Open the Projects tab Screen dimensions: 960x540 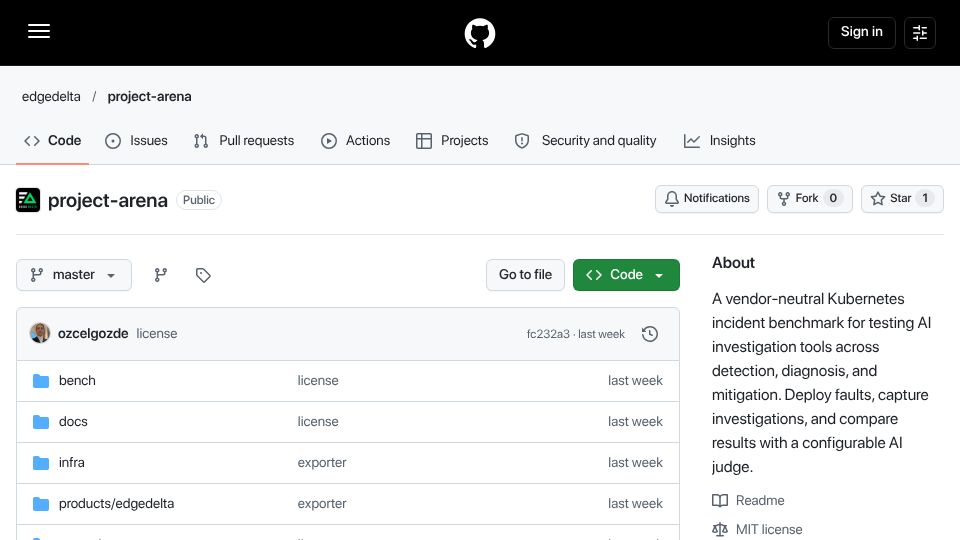click(x=452, y=141)
